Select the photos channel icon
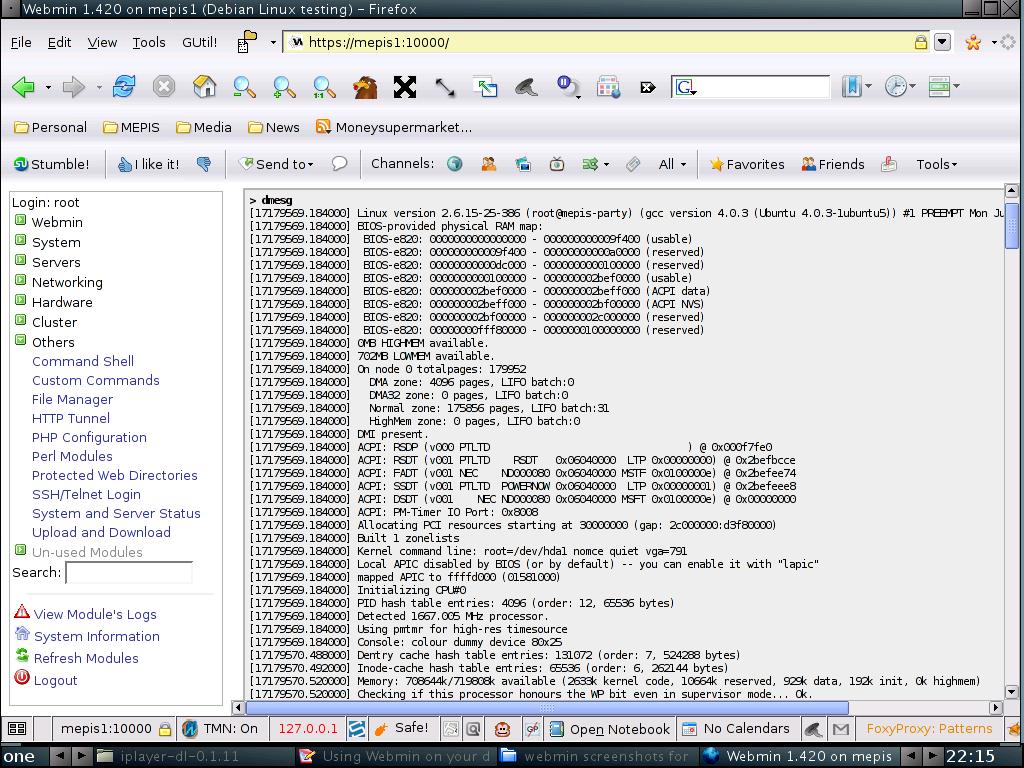Image resolution: width=1024 pixels, height=768 pixels. [522, 164]
